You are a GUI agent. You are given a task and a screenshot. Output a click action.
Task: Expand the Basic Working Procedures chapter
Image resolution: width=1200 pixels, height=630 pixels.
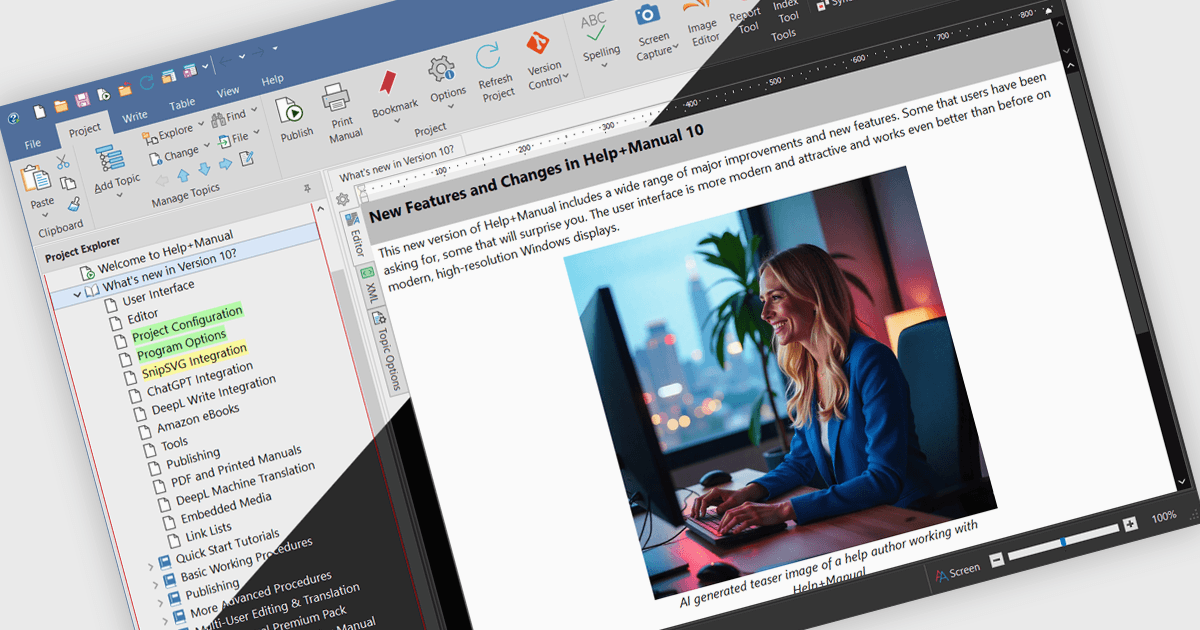coord(157,586)
